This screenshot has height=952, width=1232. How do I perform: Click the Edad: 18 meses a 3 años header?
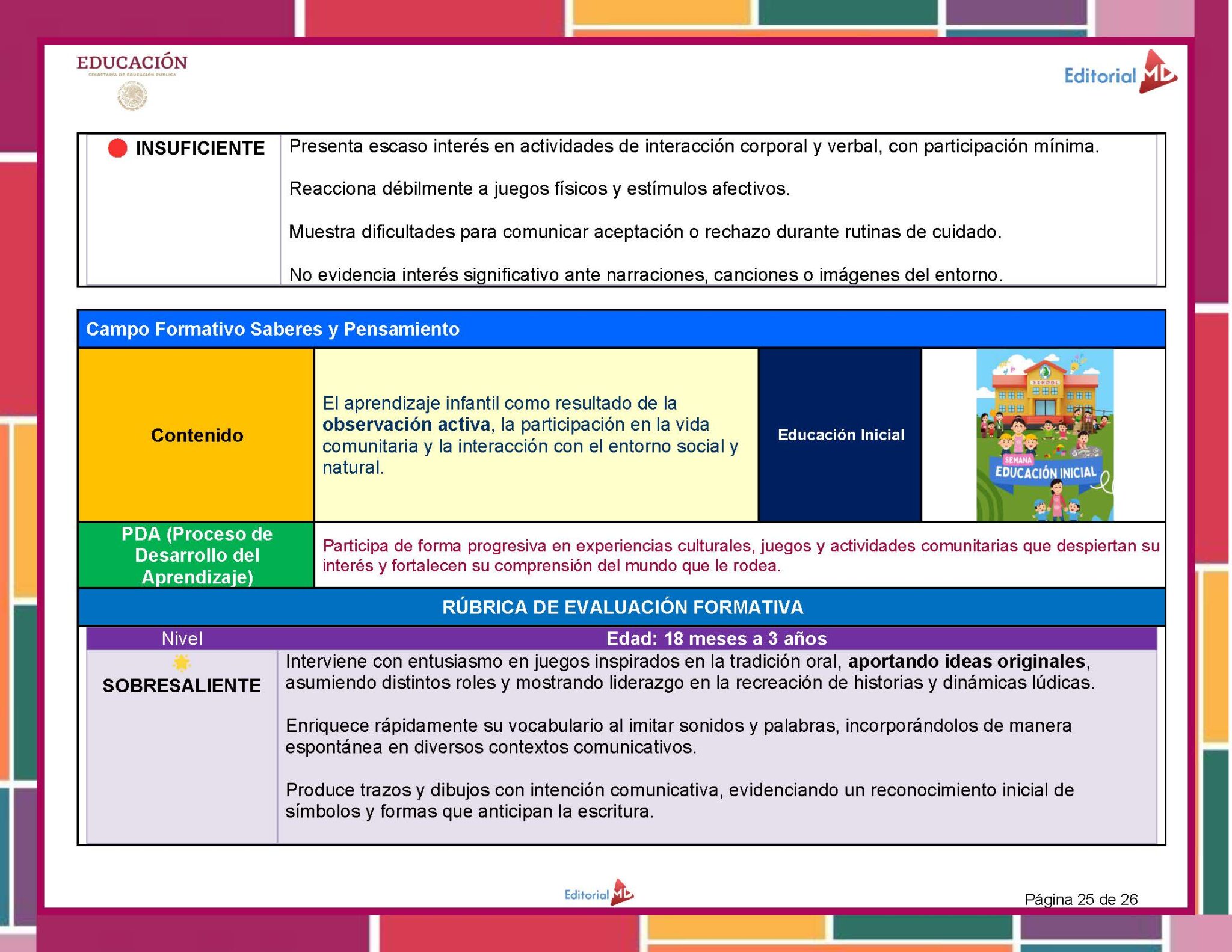[716, 639]
